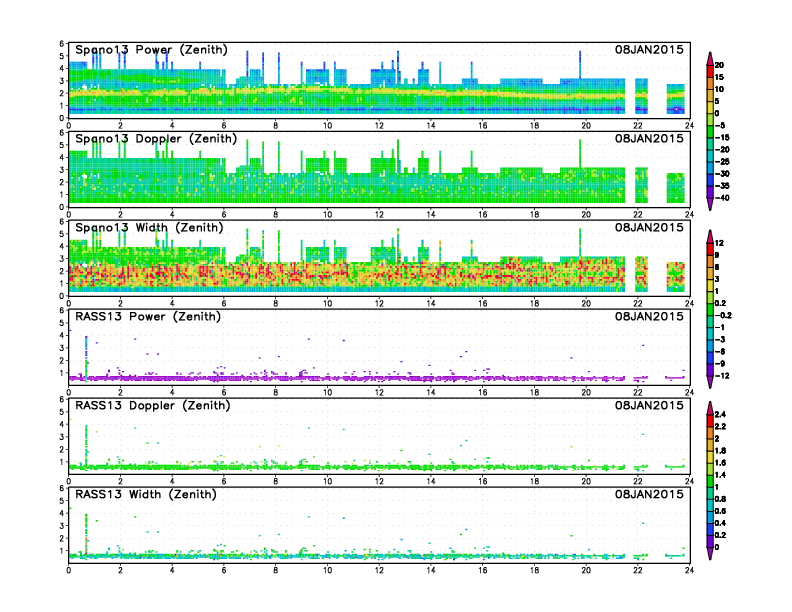Click hour 12 tick on Spano13 Power axis
This screenshot has height=612, width=792.
click(379, 125)
